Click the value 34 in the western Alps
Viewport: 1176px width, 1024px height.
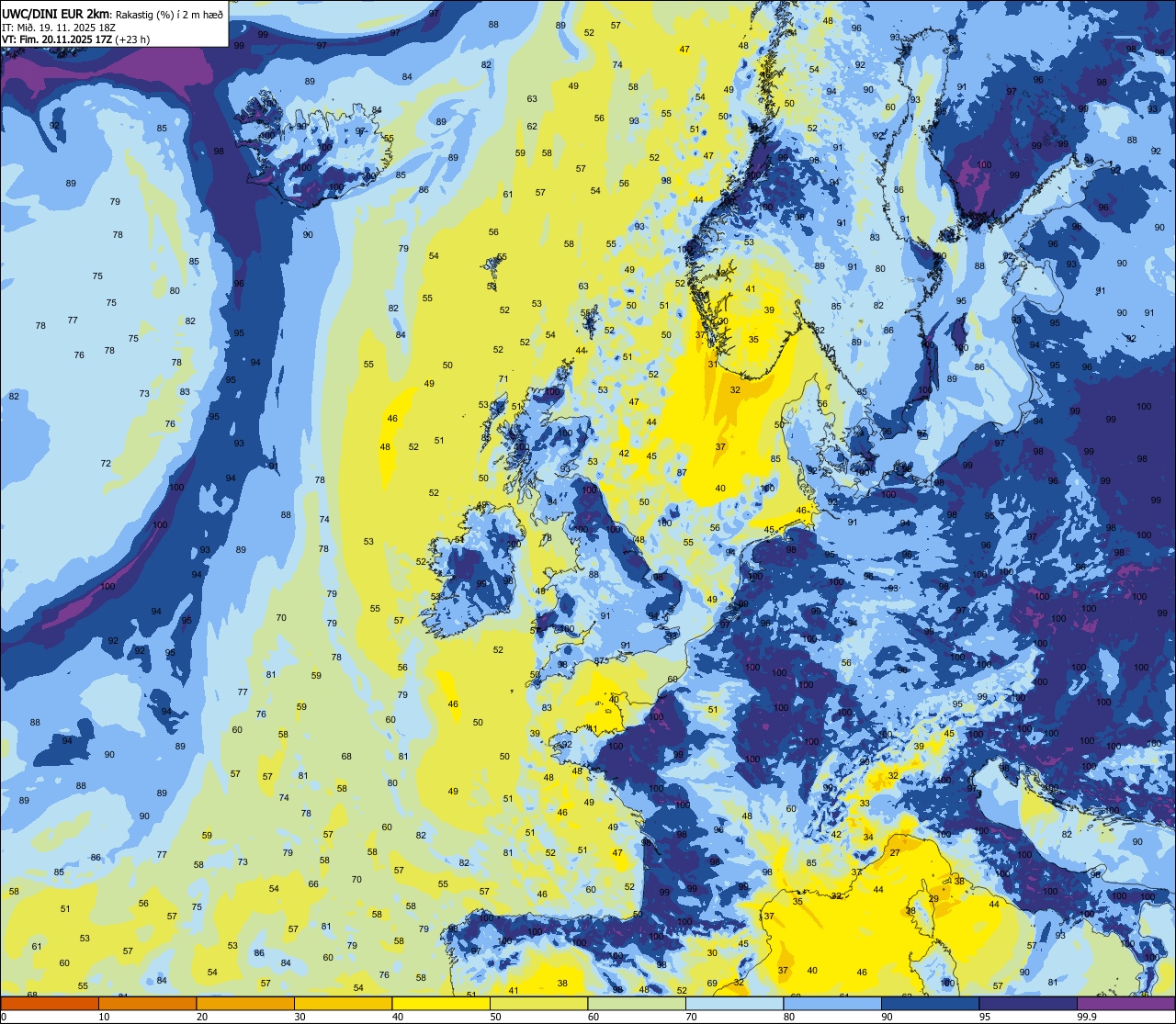[x=868, y=837]
